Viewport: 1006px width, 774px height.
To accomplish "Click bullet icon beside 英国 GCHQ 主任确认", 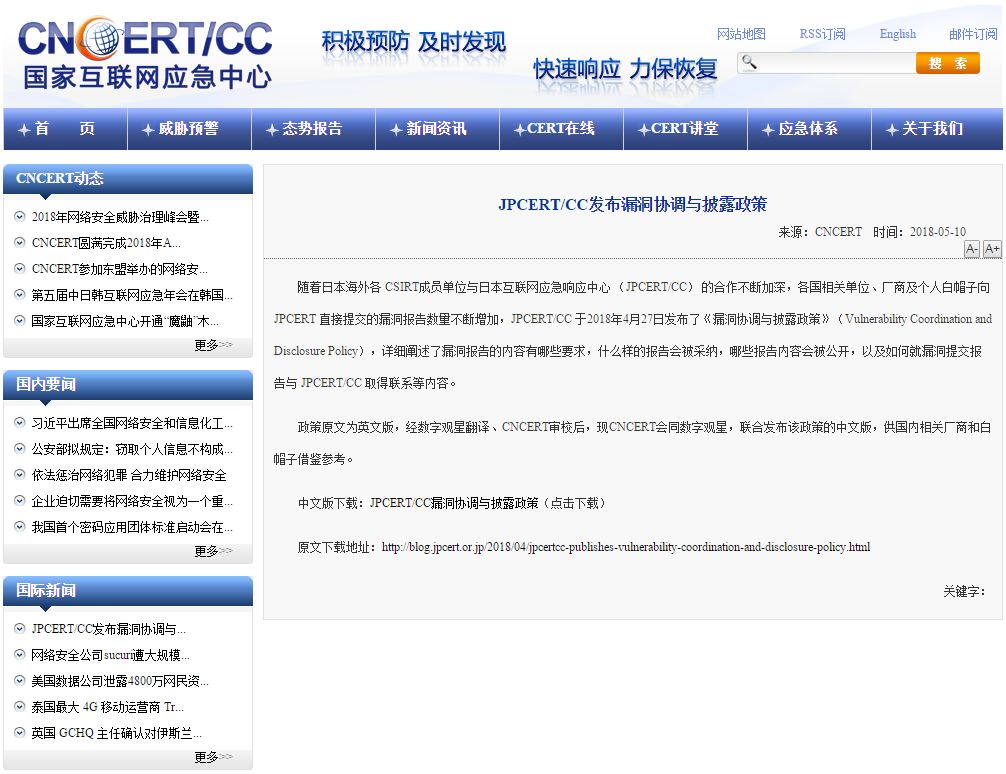I will click(20, 732).
